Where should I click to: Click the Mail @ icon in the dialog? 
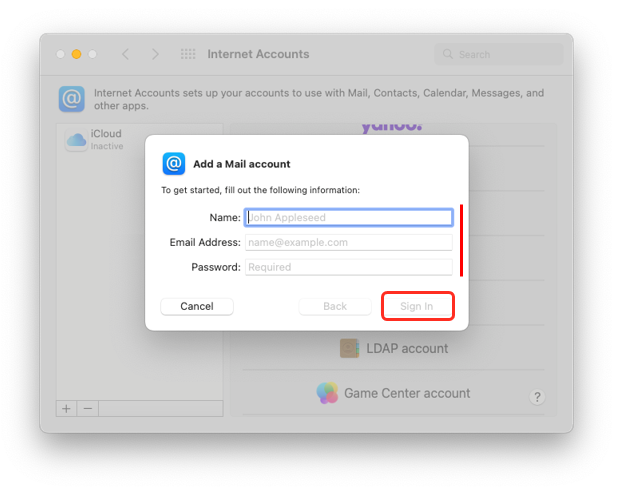click(x=174, y=164)
